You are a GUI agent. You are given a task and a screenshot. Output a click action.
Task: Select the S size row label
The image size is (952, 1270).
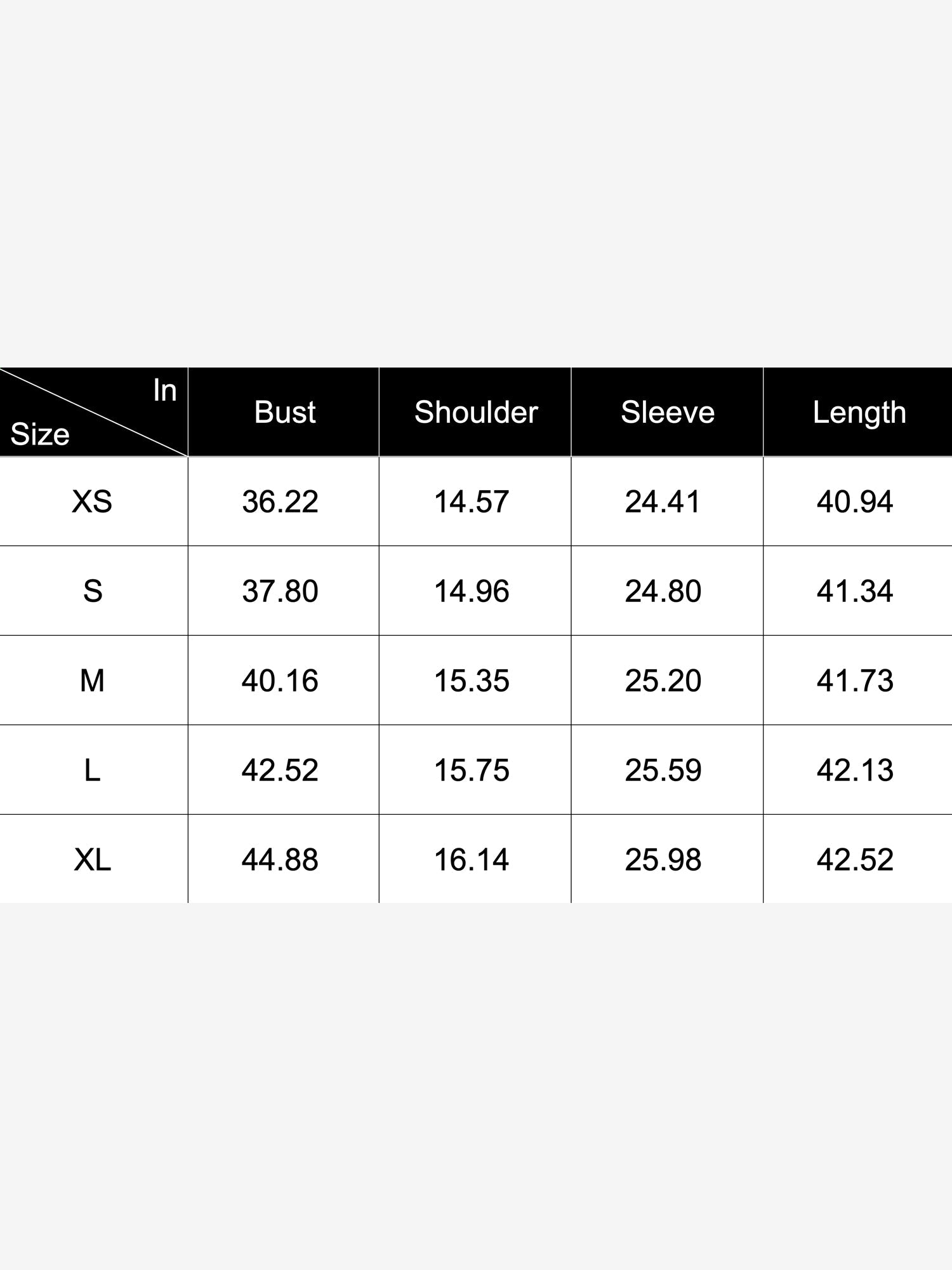(93, 591)
